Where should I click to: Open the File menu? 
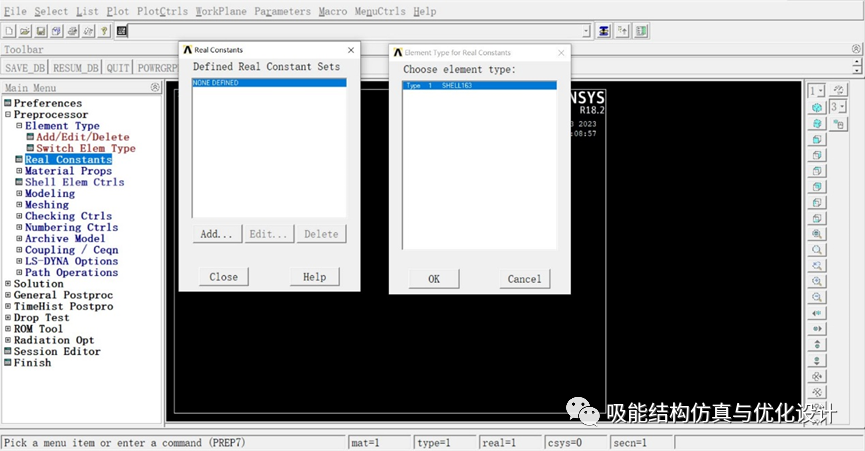click(x=15, y=11)
